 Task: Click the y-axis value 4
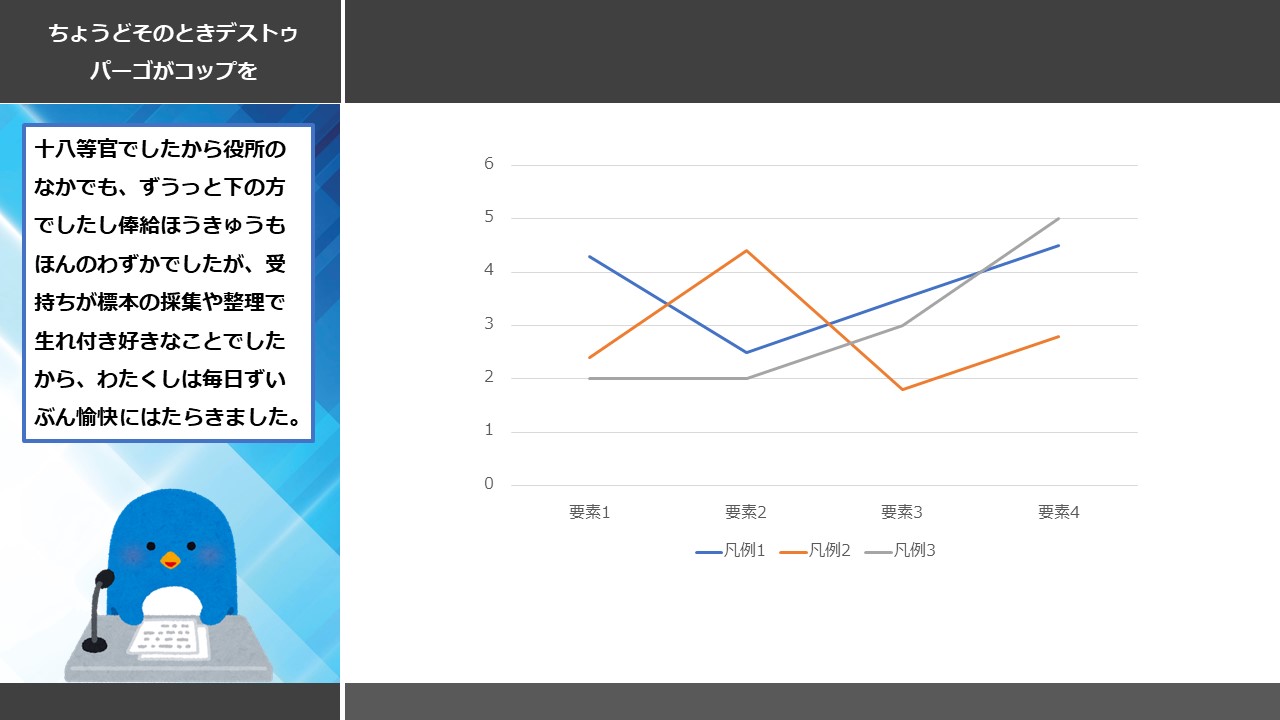[x=489, y=271]
